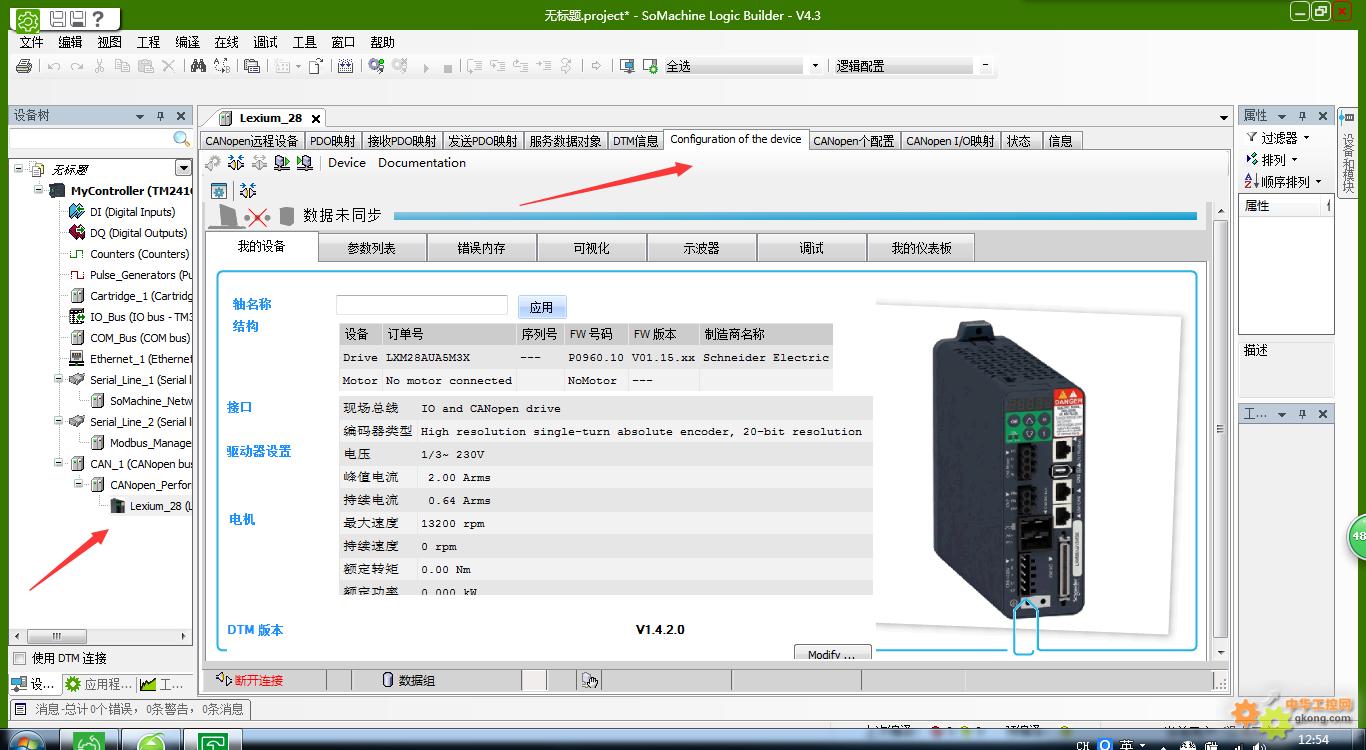Click the arrows icon beside blue window icon
The image size is (1366, 750).
248,190
